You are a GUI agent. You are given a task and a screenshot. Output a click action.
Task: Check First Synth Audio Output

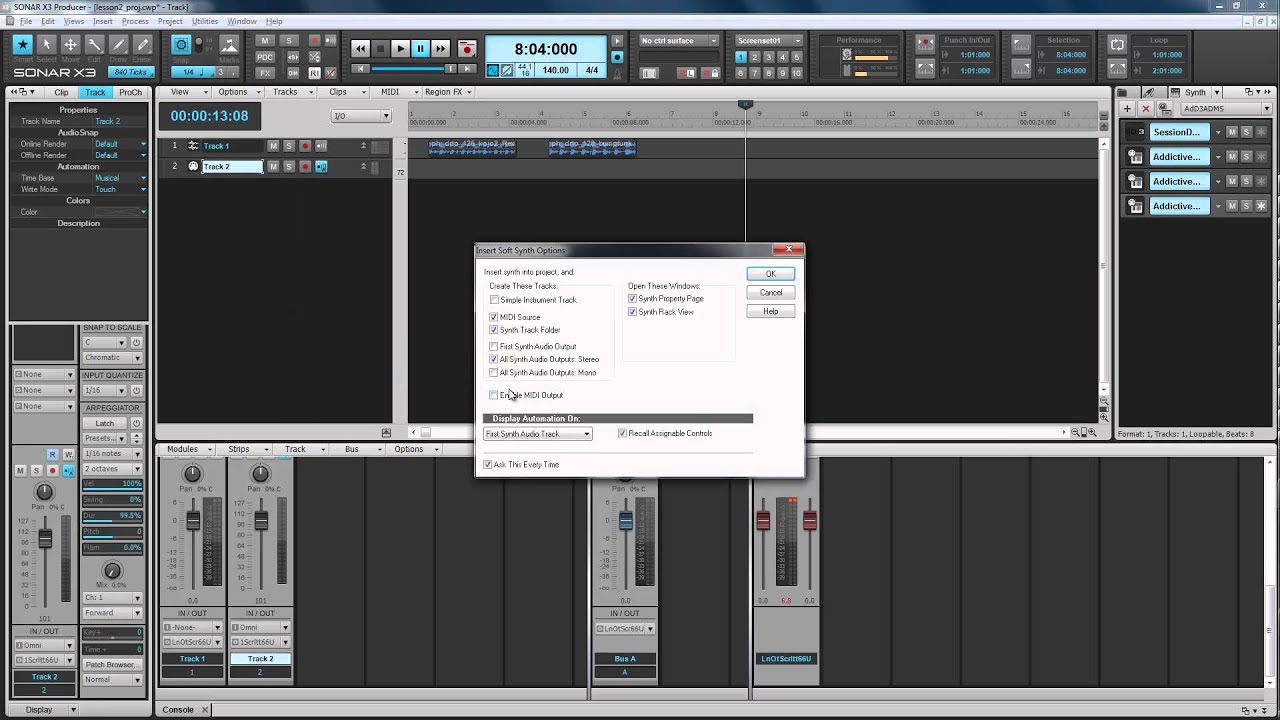pyautogui.click(x=494, y=347)
